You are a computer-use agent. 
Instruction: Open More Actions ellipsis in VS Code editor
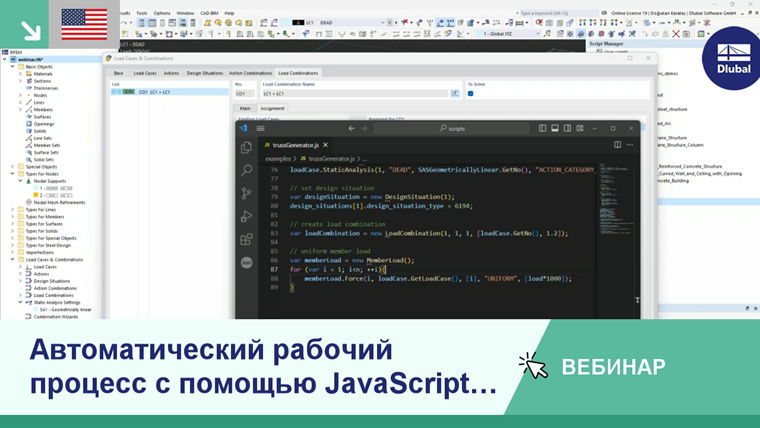click(630, 144)
